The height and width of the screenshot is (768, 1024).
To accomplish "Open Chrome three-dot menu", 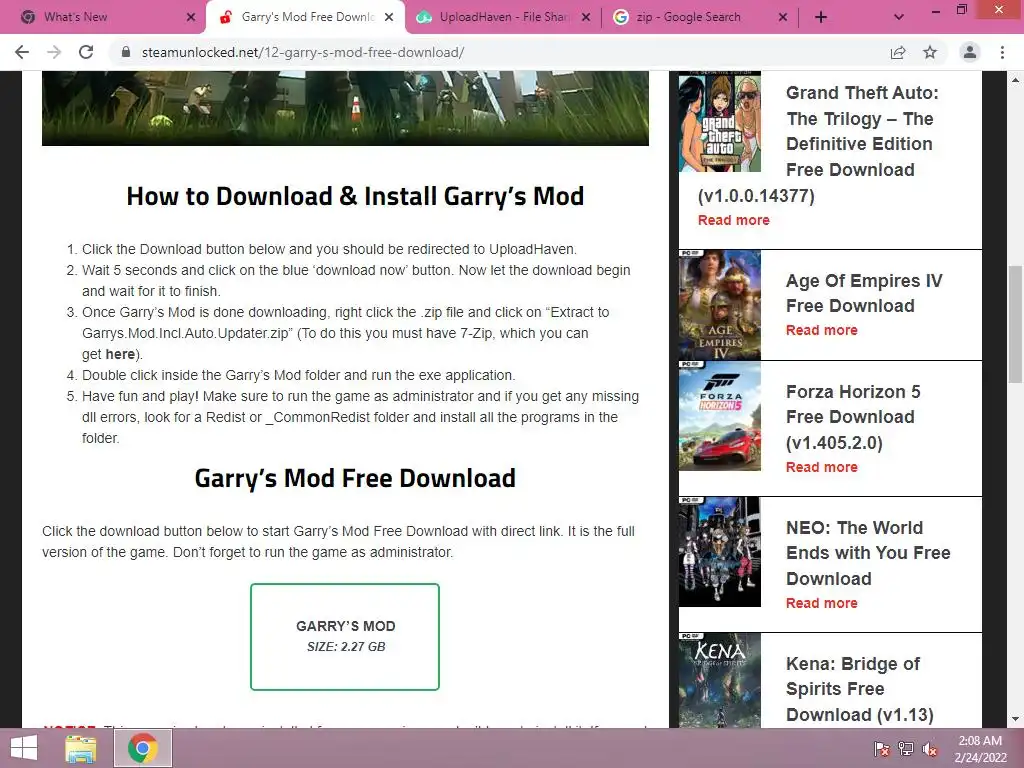I will pos(1002,52).
